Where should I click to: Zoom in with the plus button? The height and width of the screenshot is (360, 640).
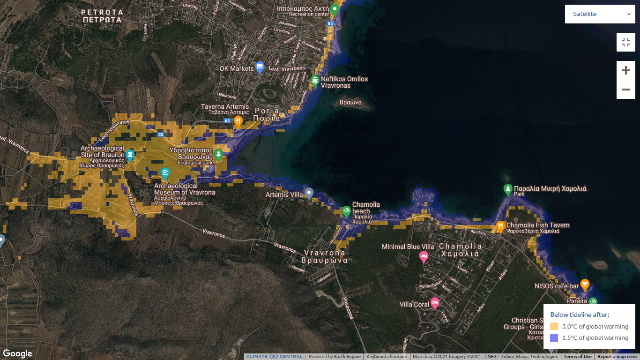[625, 71]
